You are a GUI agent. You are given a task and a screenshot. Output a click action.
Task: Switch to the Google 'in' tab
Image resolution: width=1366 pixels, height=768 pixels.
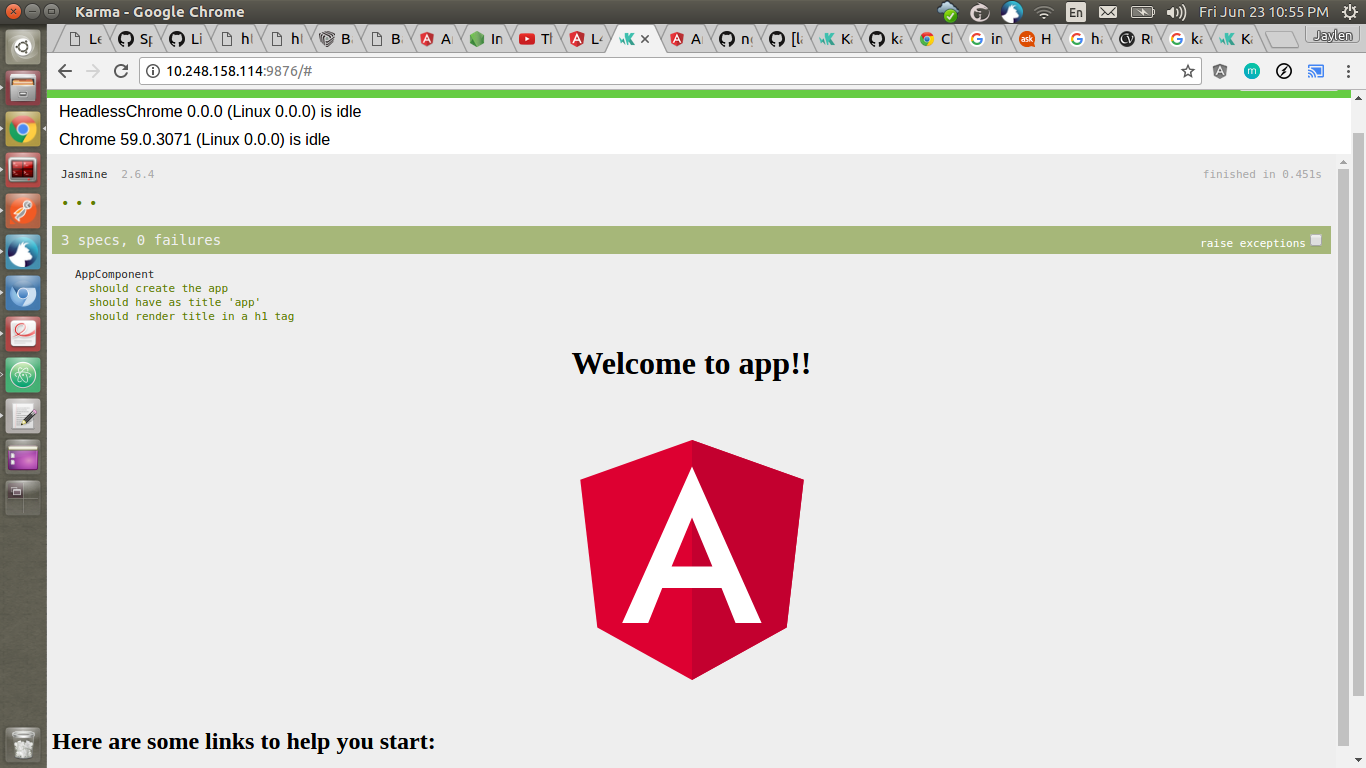pyautogui.click(x=986, y=39)
